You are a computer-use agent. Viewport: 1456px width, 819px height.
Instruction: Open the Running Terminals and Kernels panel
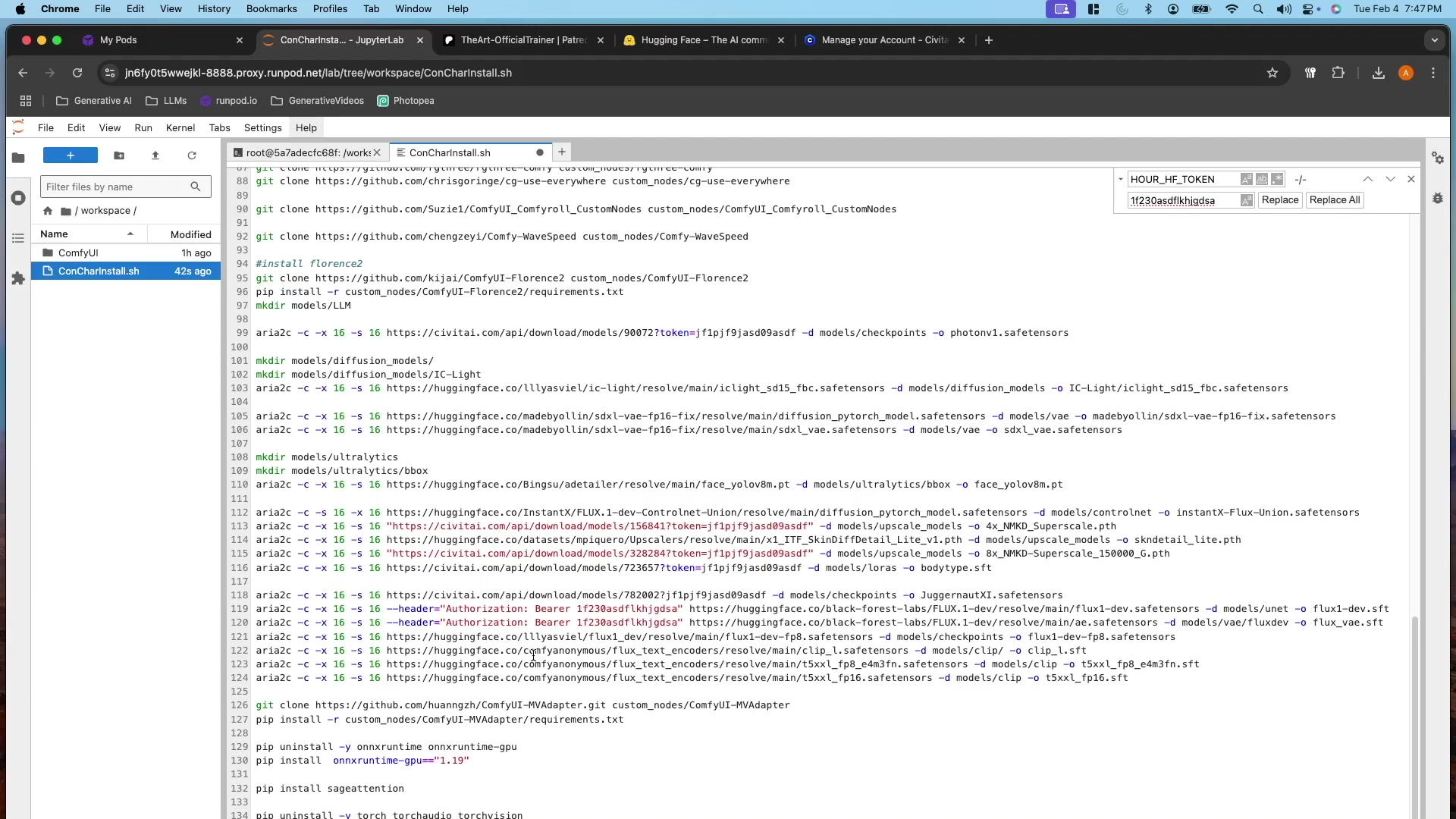tap(18, 198)
